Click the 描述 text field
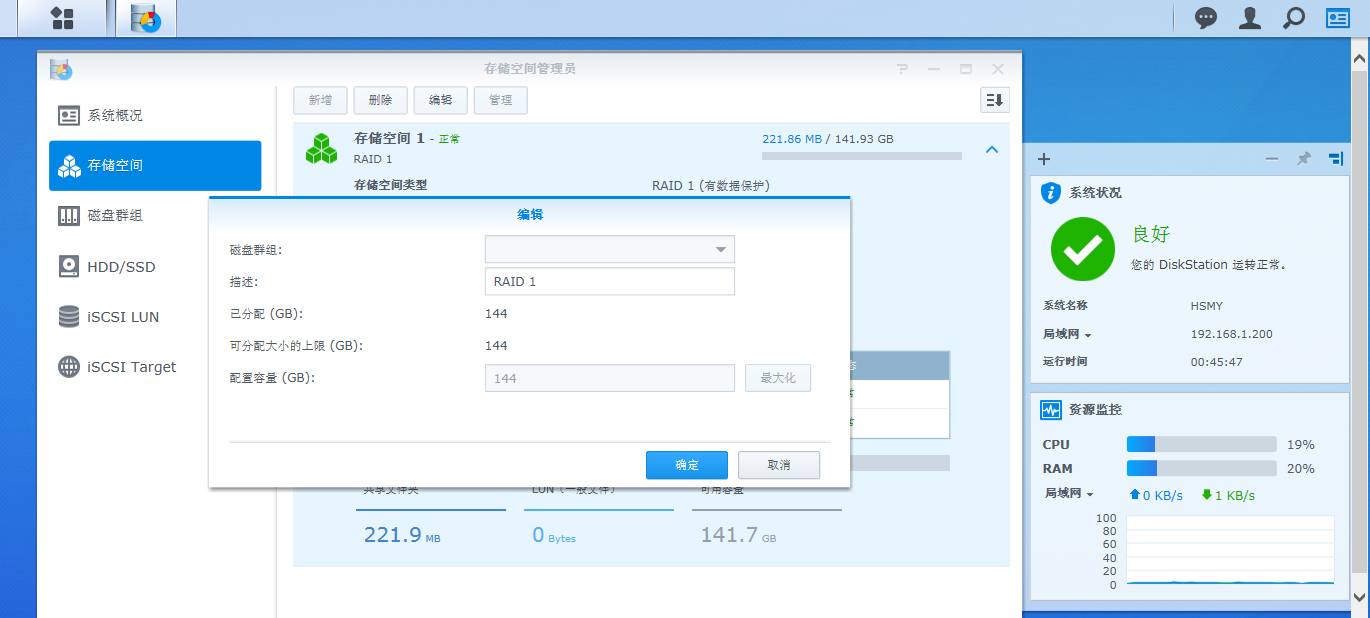Viewport: 1370px width, 618px height. pyautogui.click(x=609, y=281)
